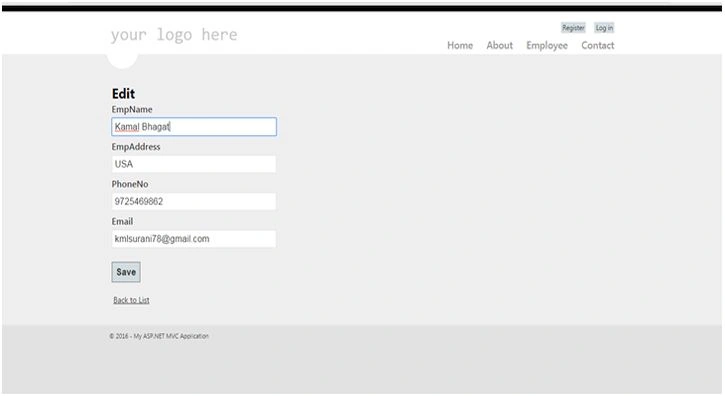This screenshot has height=396, width=725.
Task: Click the EmpAddress label
Action: 136,147
